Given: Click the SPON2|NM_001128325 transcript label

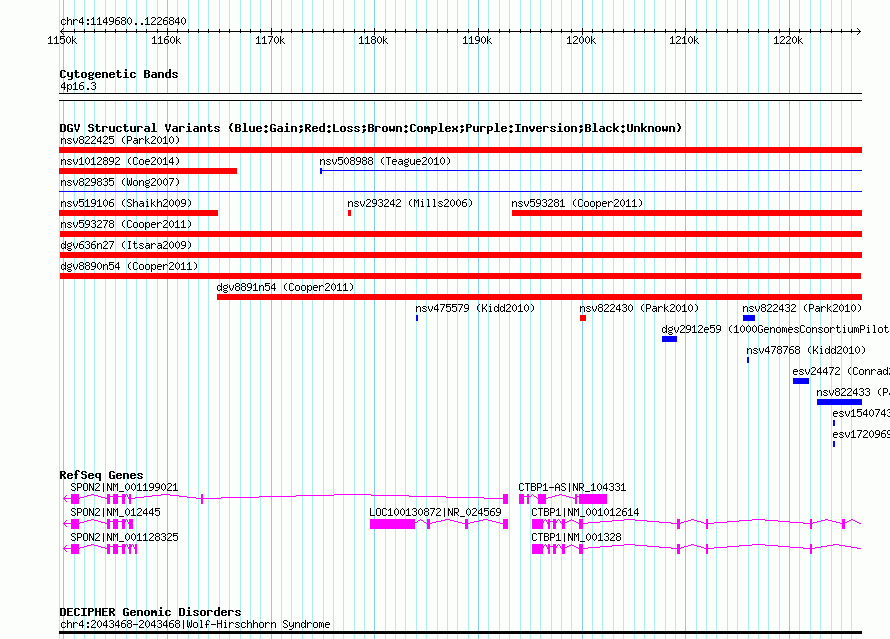Looking at the screenshot, I should pos(124,537).
